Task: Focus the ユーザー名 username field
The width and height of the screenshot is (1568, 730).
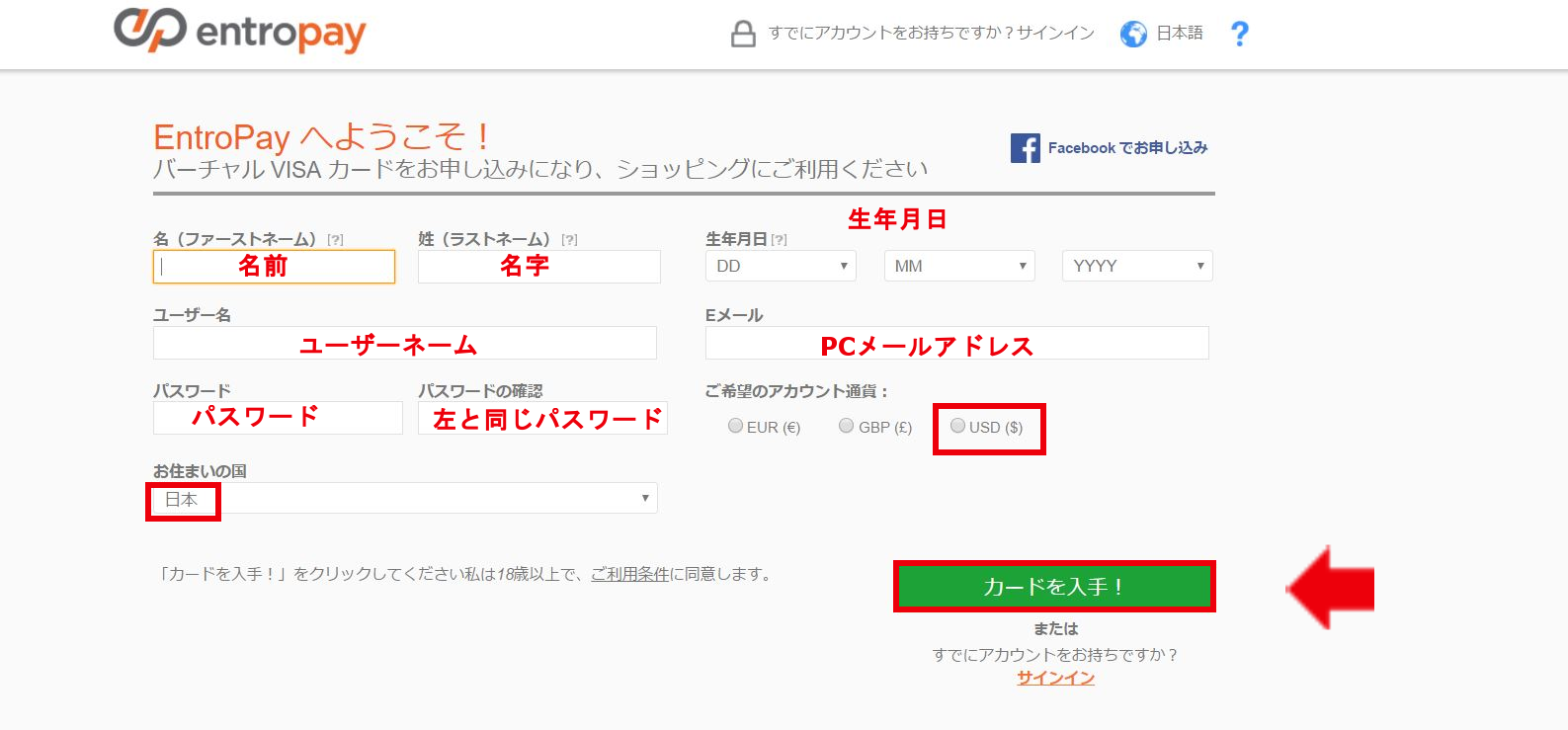Action: tap(405, 343)
